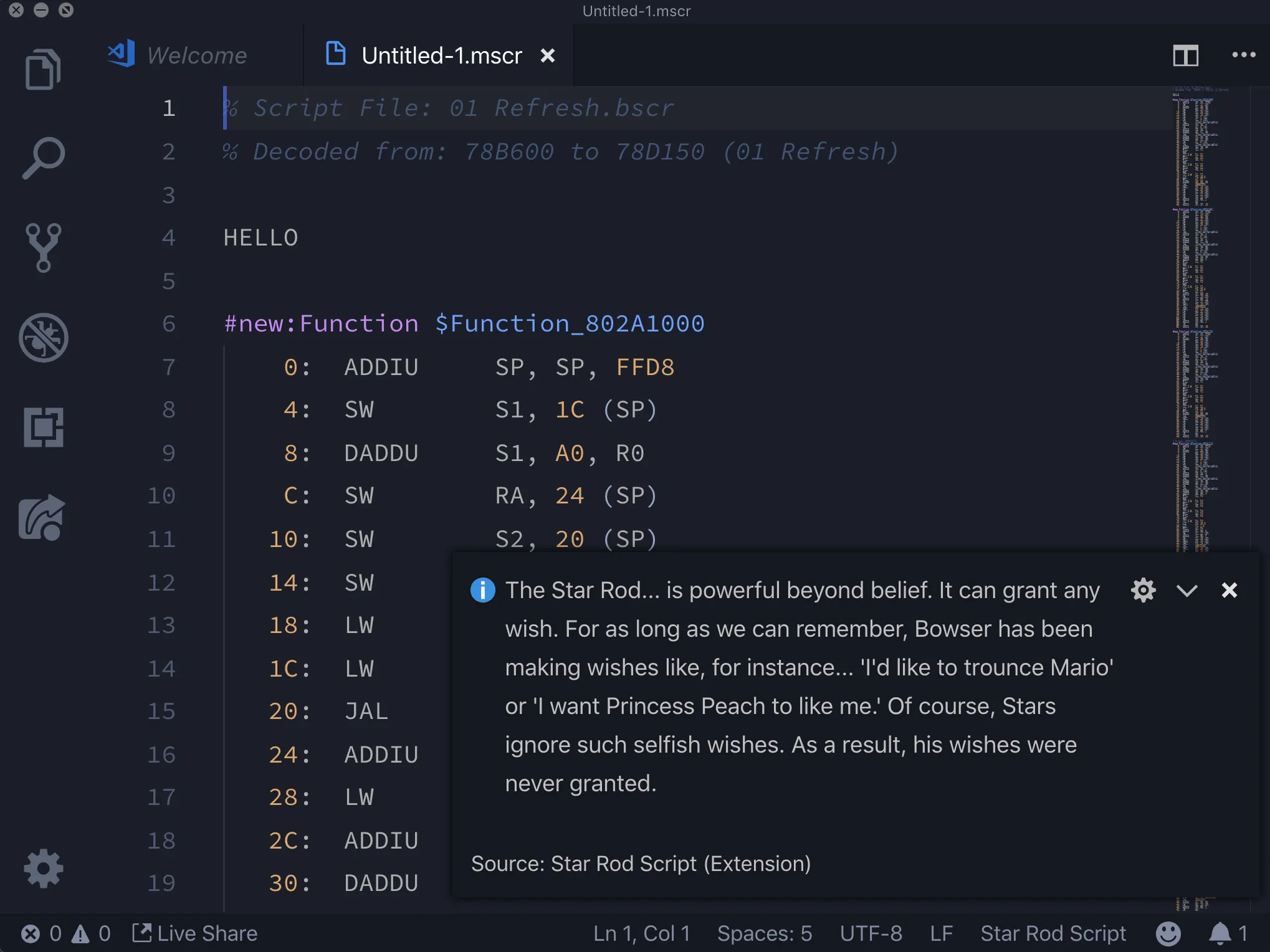Open the editor More Actions menu
Screen dimensions: 1270x952
pyautogui.click(x=1243, y=55)
